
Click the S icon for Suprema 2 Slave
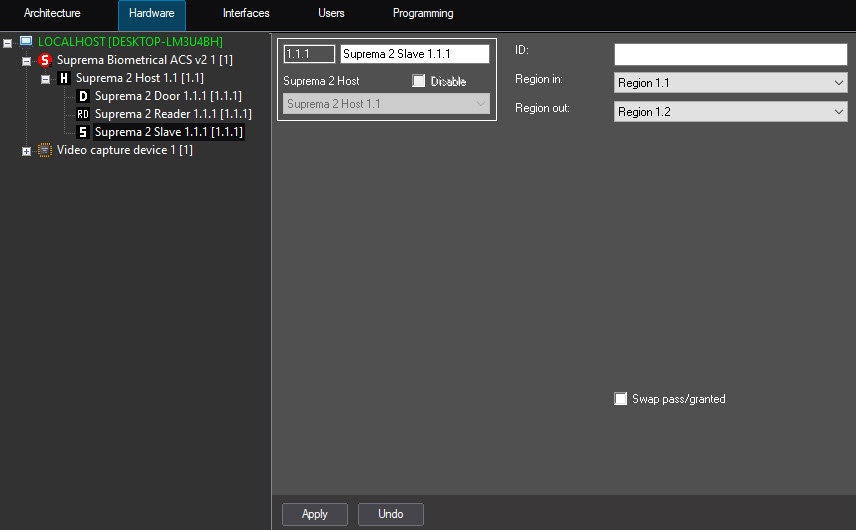83,132
